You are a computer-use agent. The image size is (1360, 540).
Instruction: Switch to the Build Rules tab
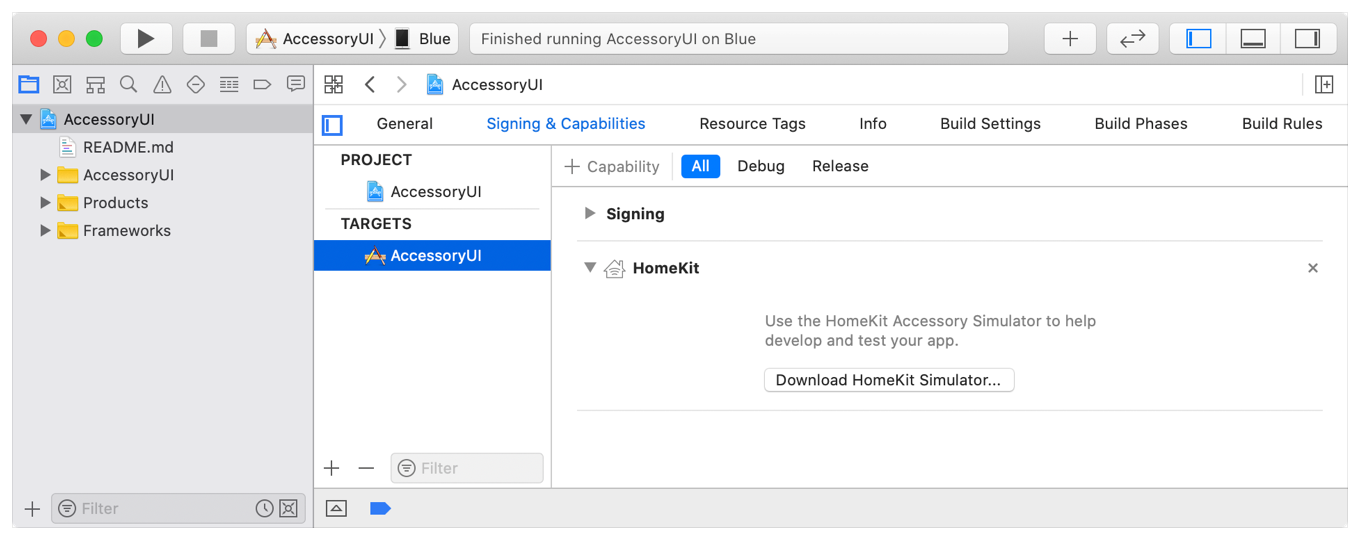click(1282, 124)
